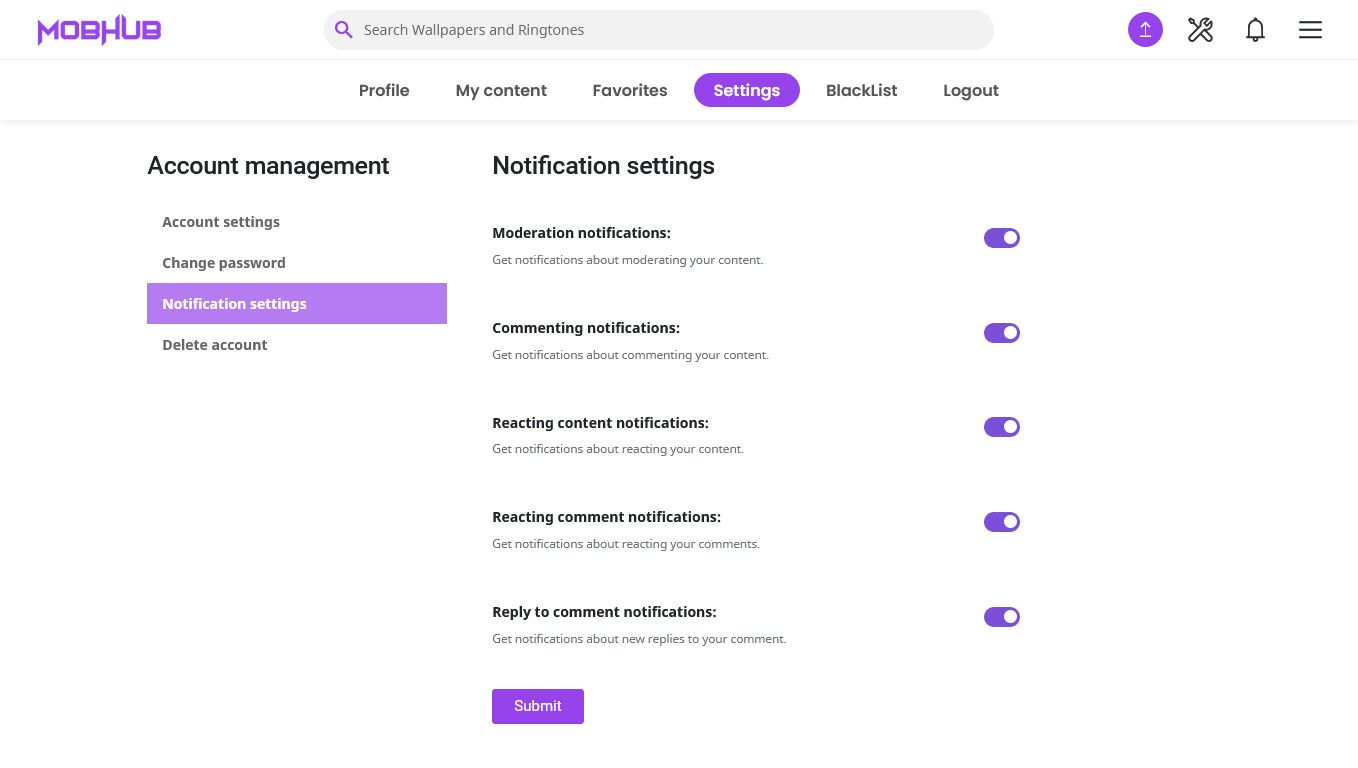
Task: Disable Reply to comment notifications
Action: (x=1001, y=617)
